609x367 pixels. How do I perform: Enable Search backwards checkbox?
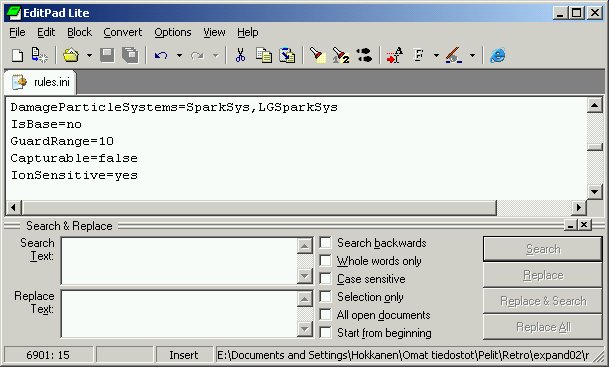pos(325,243)
